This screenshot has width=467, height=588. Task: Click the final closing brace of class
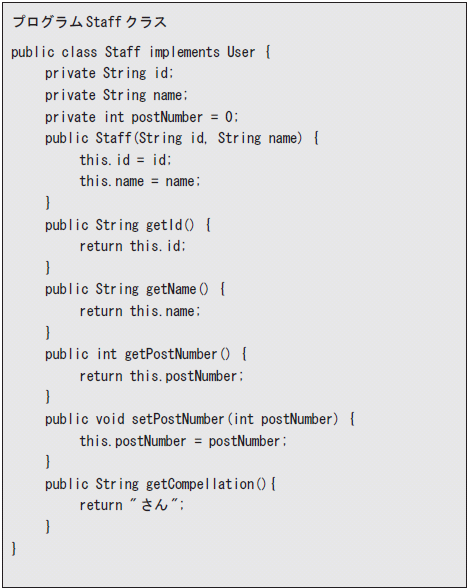click(x=14, y=548)
